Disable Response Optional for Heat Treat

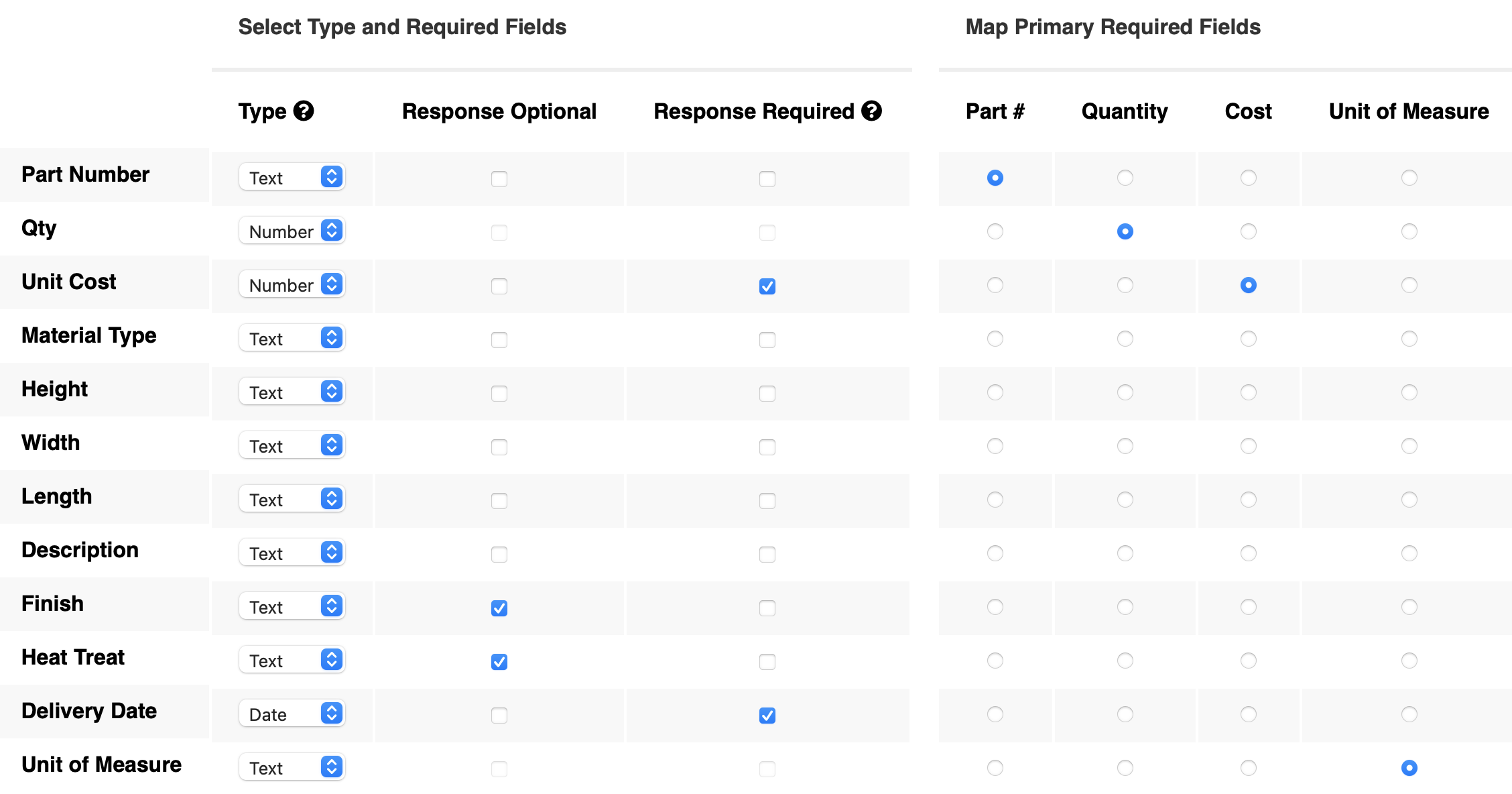pyautogui.click(x=499, y=662)
